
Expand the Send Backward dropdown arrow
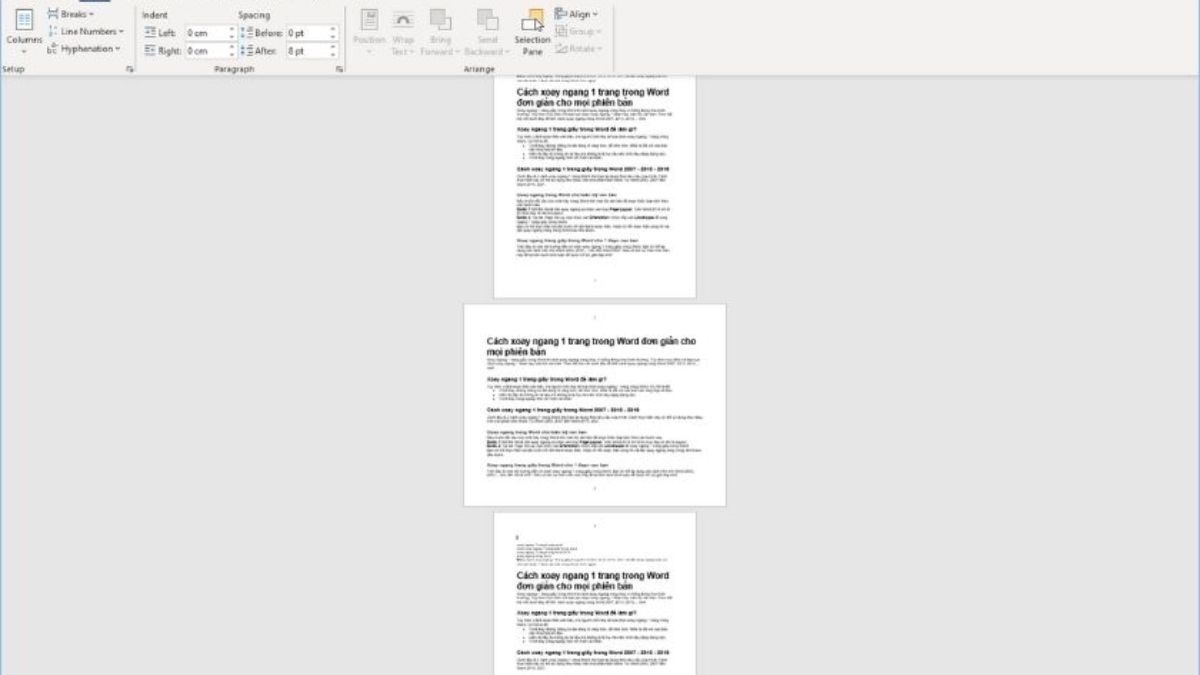(506, 51)
